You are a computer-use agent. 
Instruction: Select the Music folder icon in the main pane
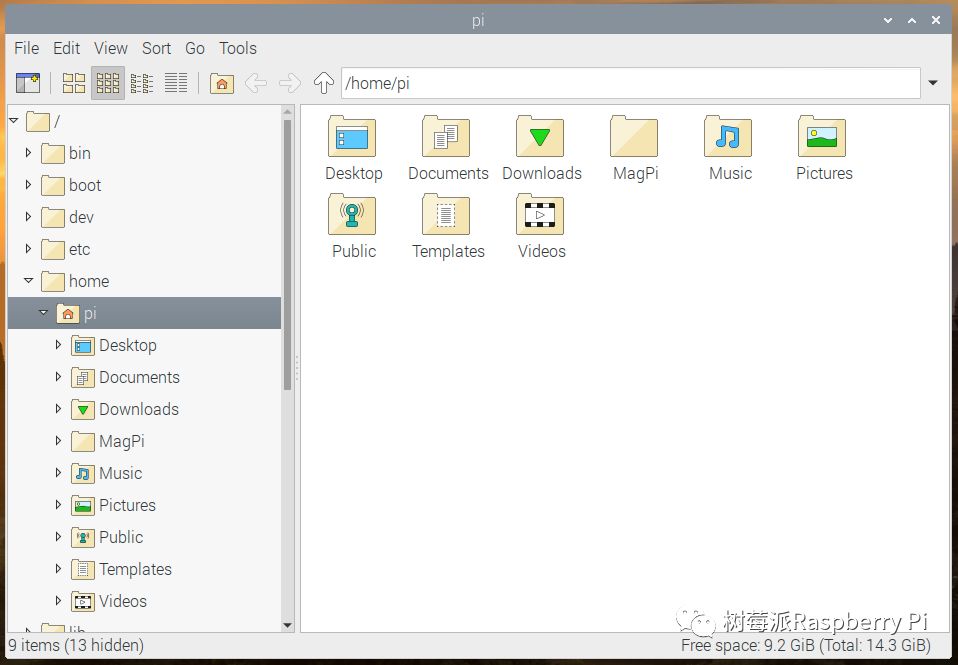pos(729,138)
